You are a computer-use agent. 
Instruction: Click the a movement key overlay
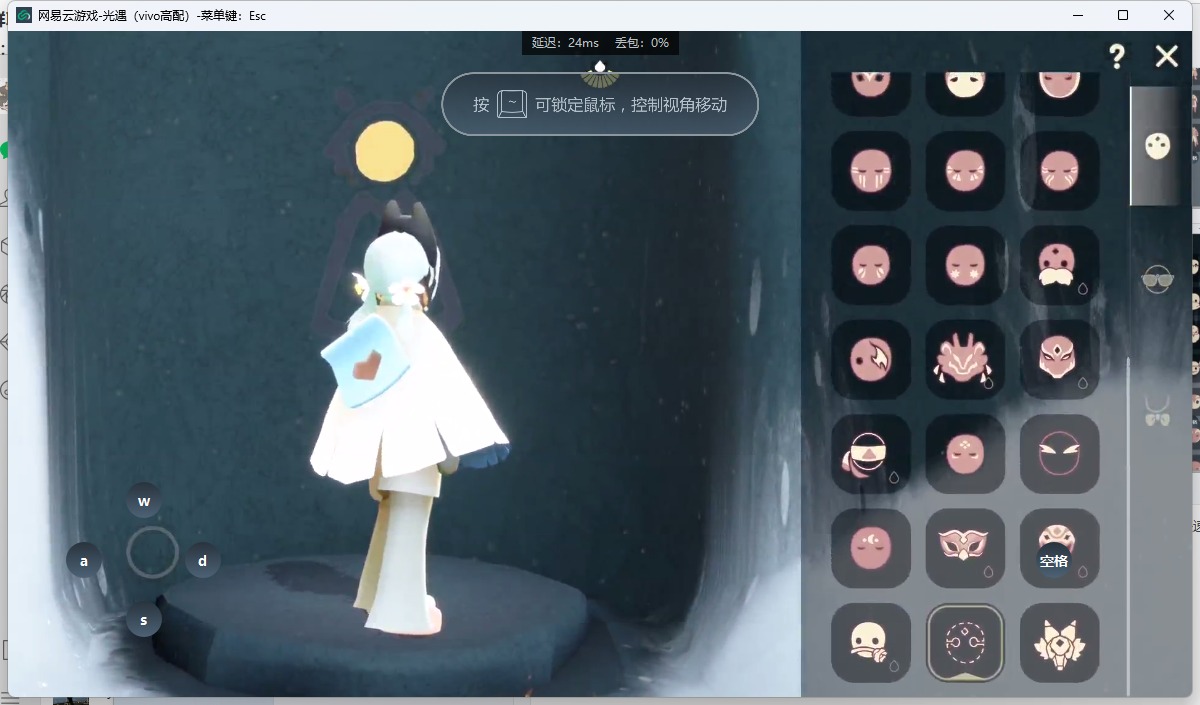(84, 561)
